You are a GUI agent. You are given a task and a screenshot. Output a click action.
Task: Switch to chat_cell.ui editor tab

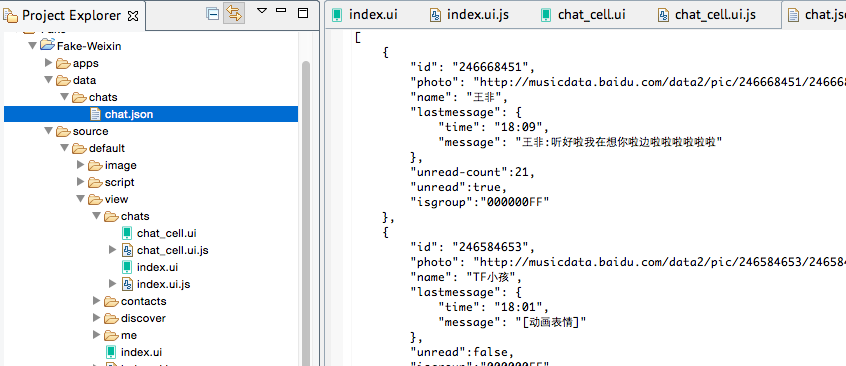pyautogui.click(x=583, y=15)
